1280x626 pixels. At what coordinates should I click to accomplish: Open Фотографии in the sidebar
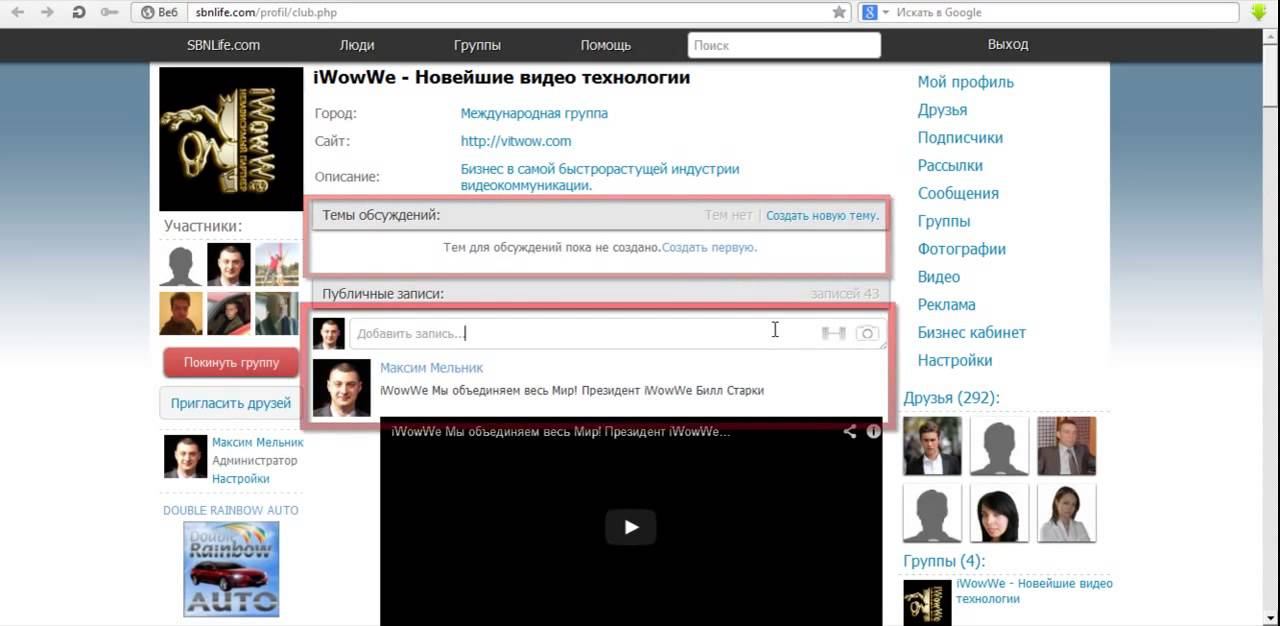click(962, 249)
